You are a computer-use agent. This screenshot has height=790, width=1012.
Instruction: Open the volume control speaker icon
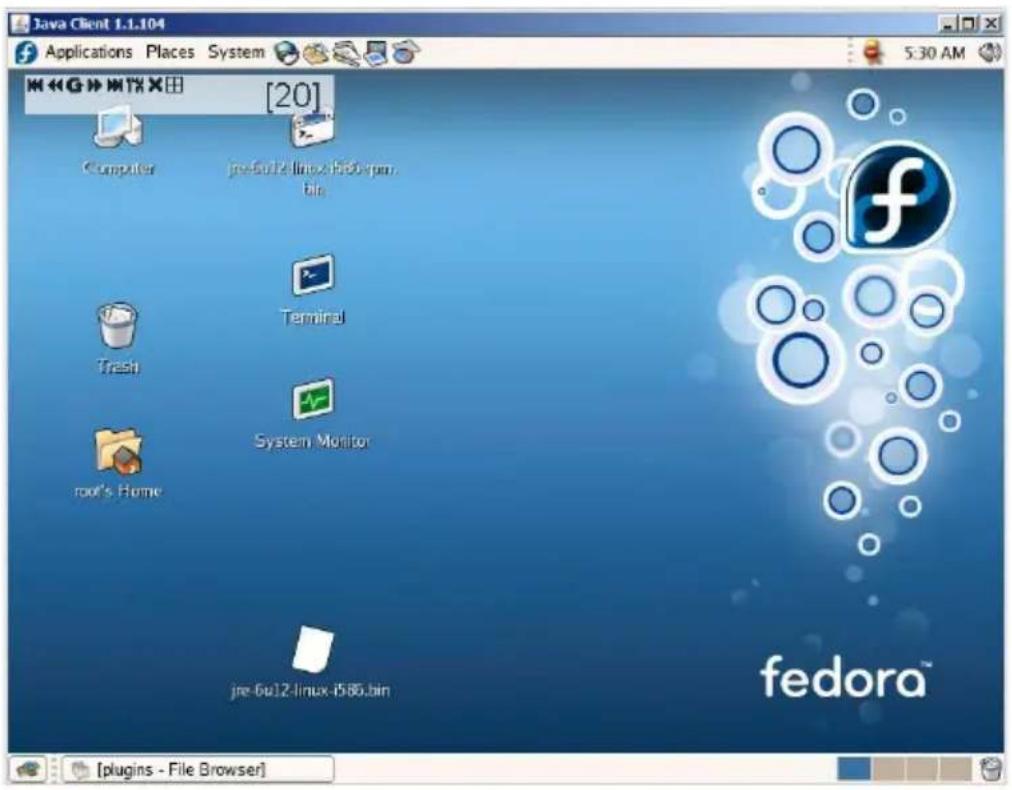pyautogui.click(x=989, y=52)
